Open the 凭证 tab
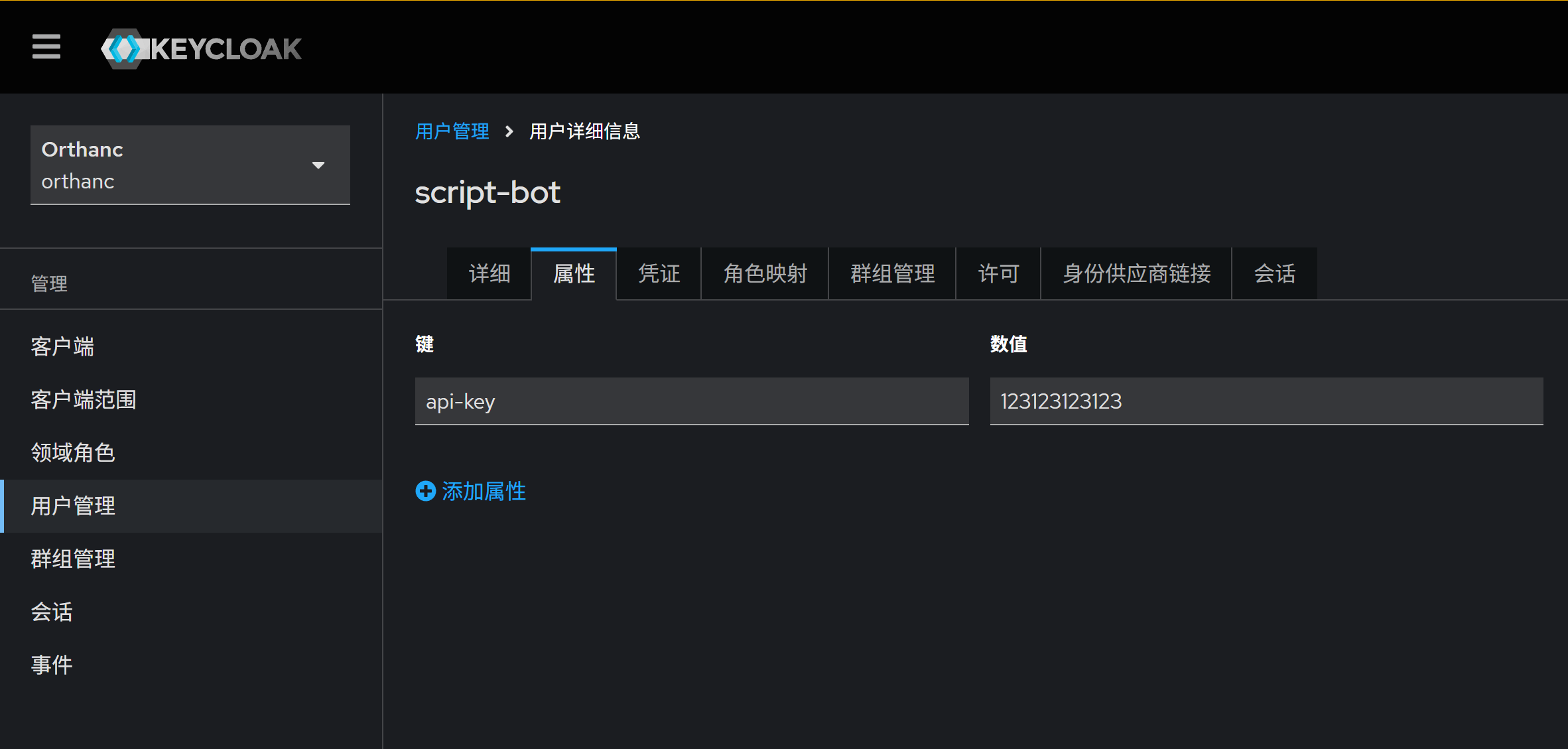The image size is (1568, 749). [x=659, y=273]
